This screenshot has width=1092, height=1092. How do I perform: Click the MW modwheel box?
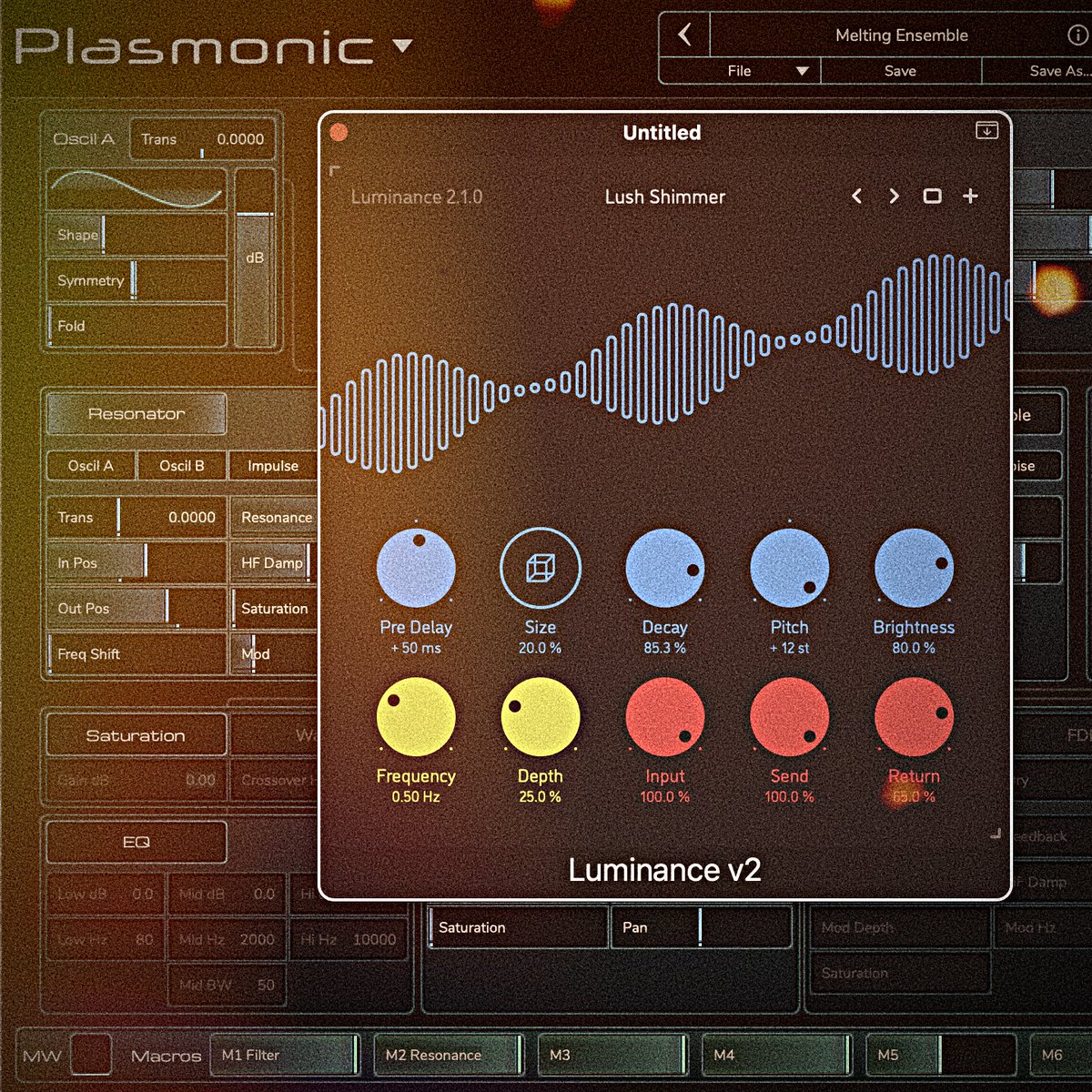[x=91, y=1055]
